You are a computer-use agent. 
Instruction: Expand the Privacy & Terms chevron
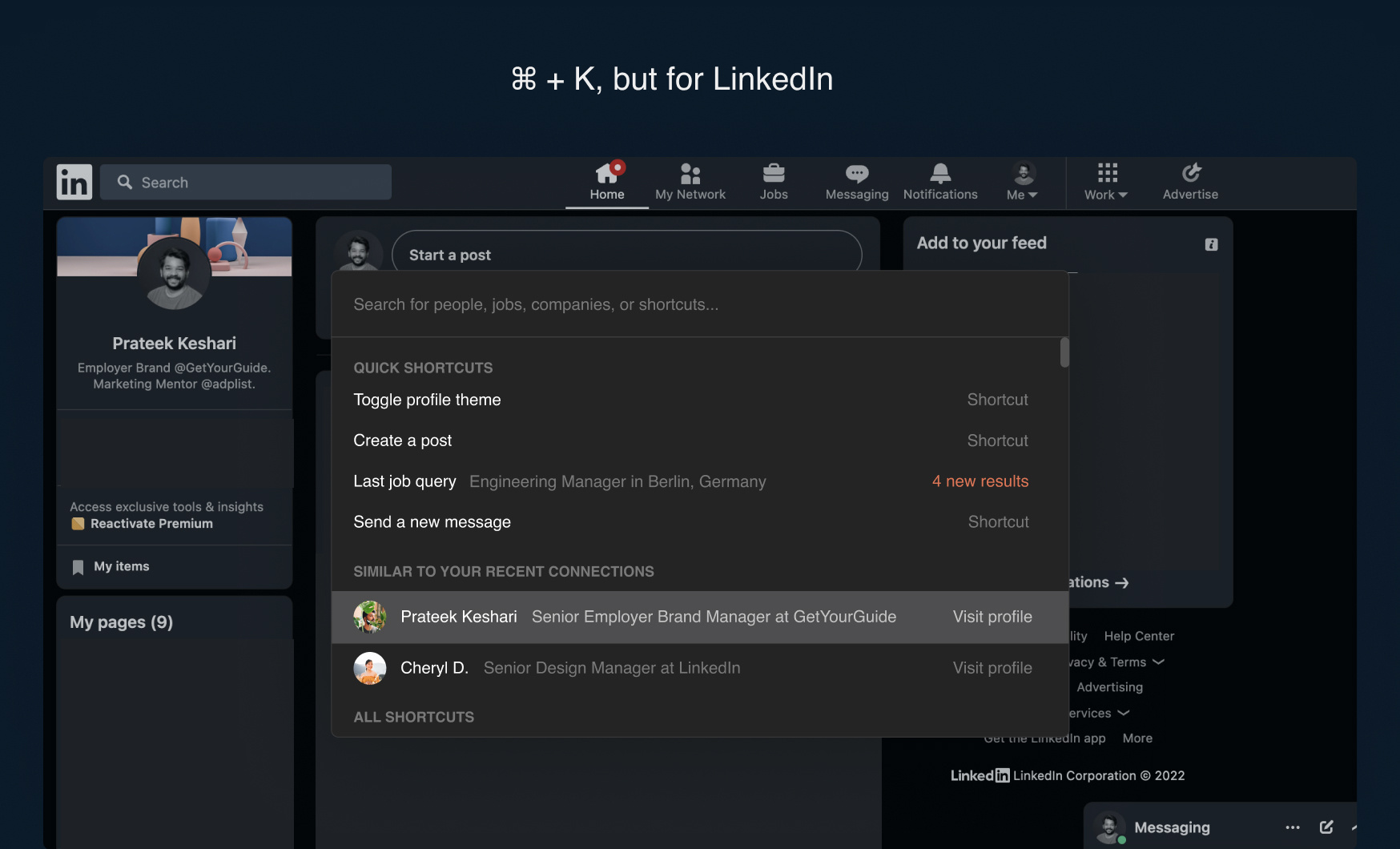(1158, 662)
